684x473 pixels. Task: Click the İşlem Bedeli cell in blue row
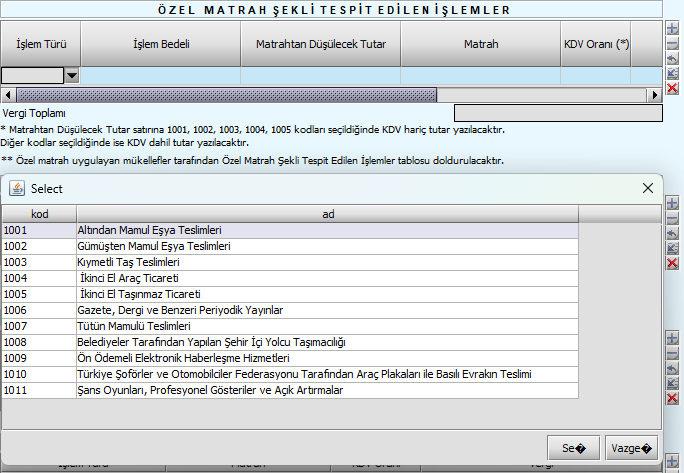(x=161, y=75)
